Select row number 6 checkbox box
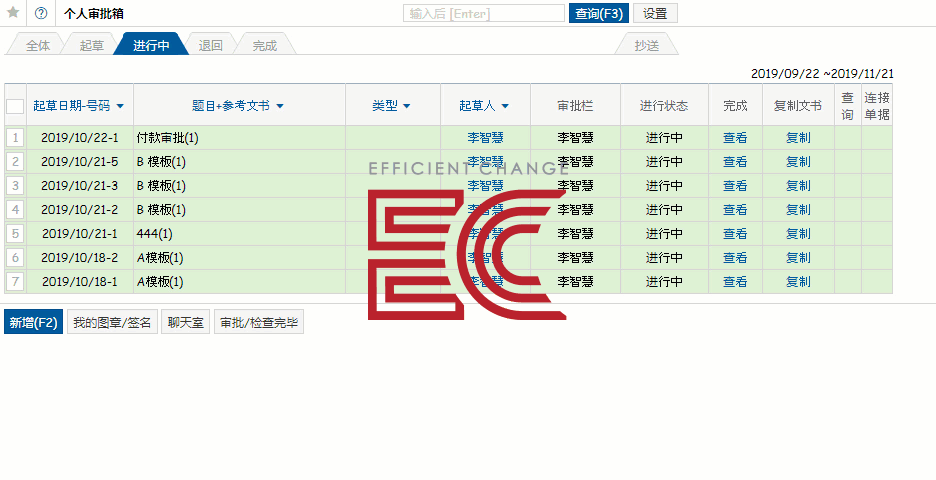This screenshot has height=480, width=936. coord(16,257)
